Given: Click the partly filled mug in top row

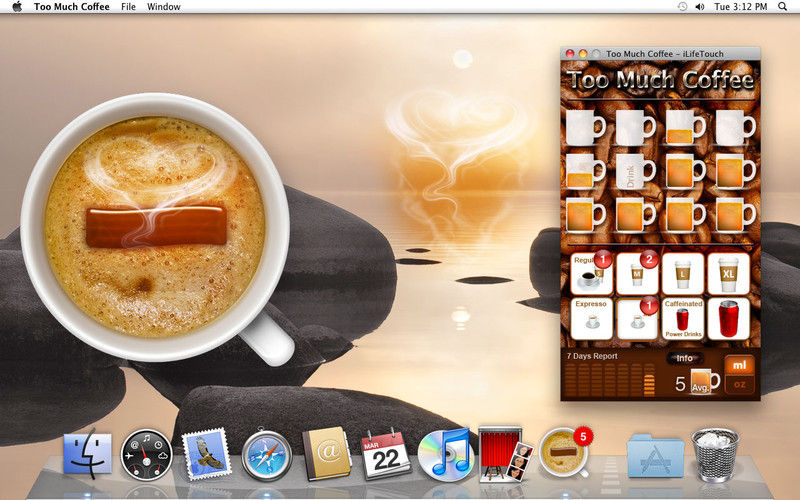Looking at the screenshot, I should tap(685, 128).
